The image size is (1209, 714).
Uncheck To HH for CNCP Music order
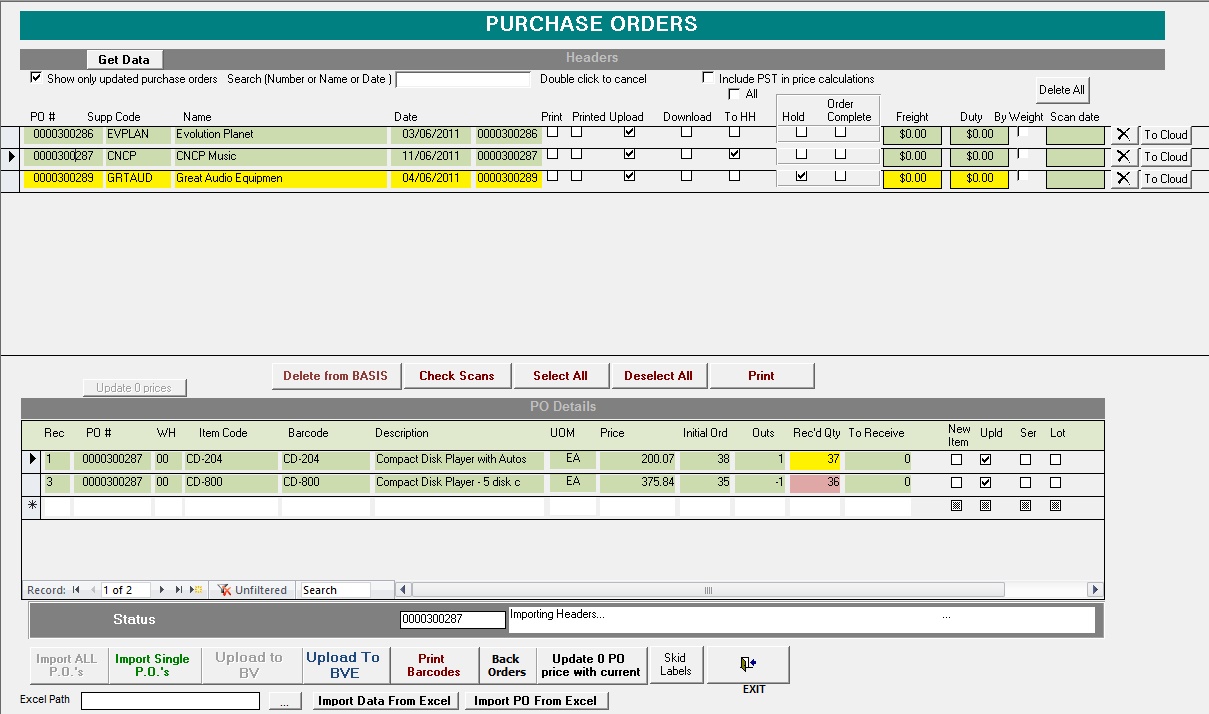[x=735, y=154]
